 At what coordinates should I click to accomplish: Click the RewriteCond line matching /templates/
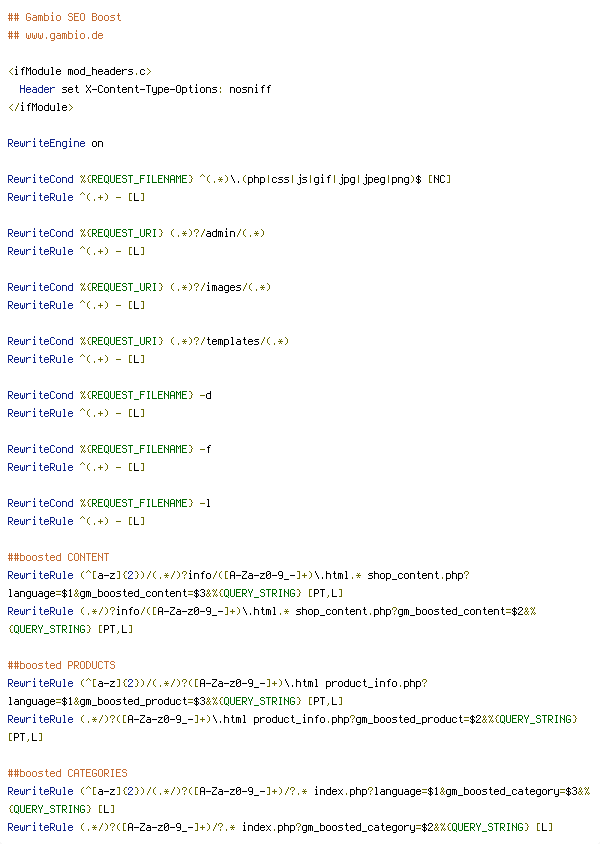point(148,341)
